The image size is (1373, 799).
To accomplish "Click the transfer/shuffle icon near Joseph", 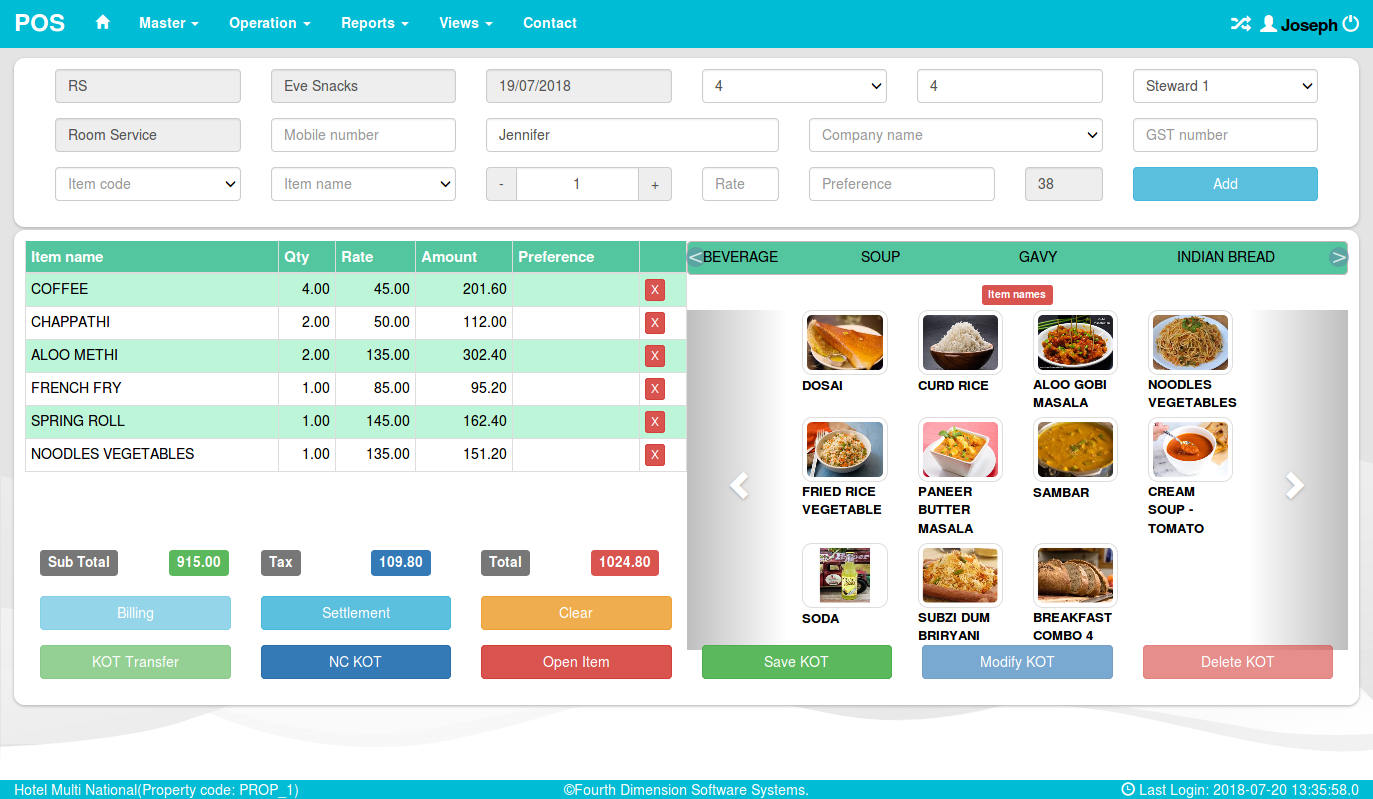I will (1240, 23).
